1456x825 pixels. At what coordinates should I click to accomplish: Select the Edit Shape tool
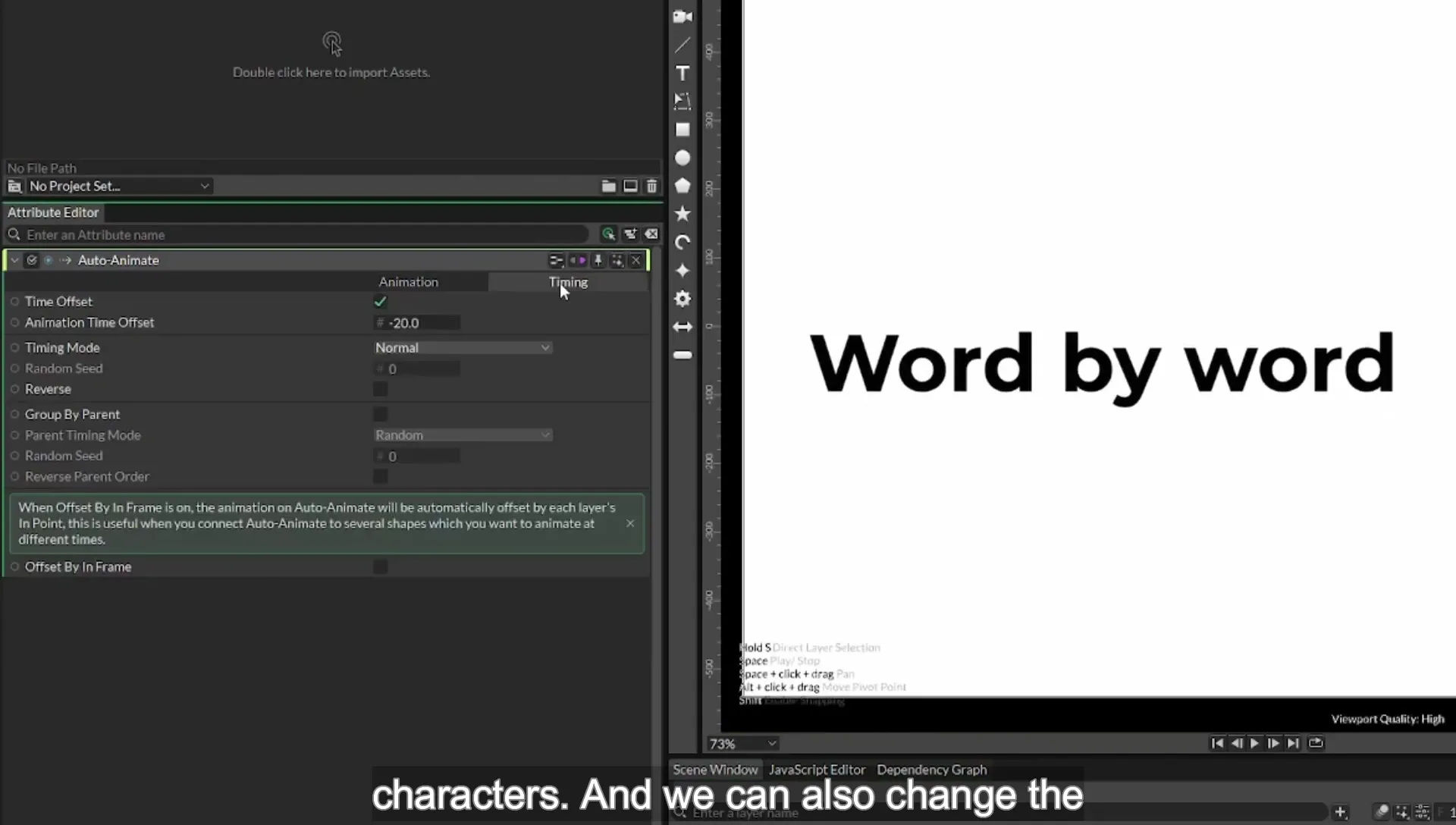682,101
